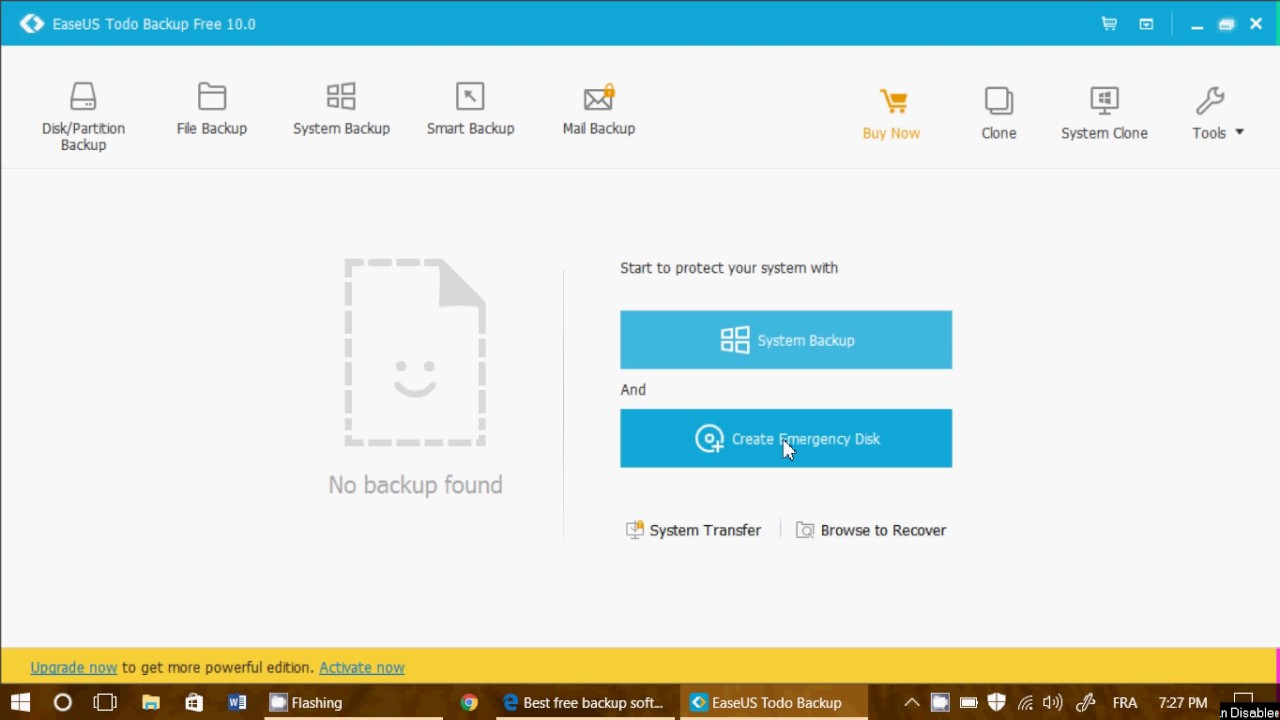Open Cortana search circle

point(62,702)
